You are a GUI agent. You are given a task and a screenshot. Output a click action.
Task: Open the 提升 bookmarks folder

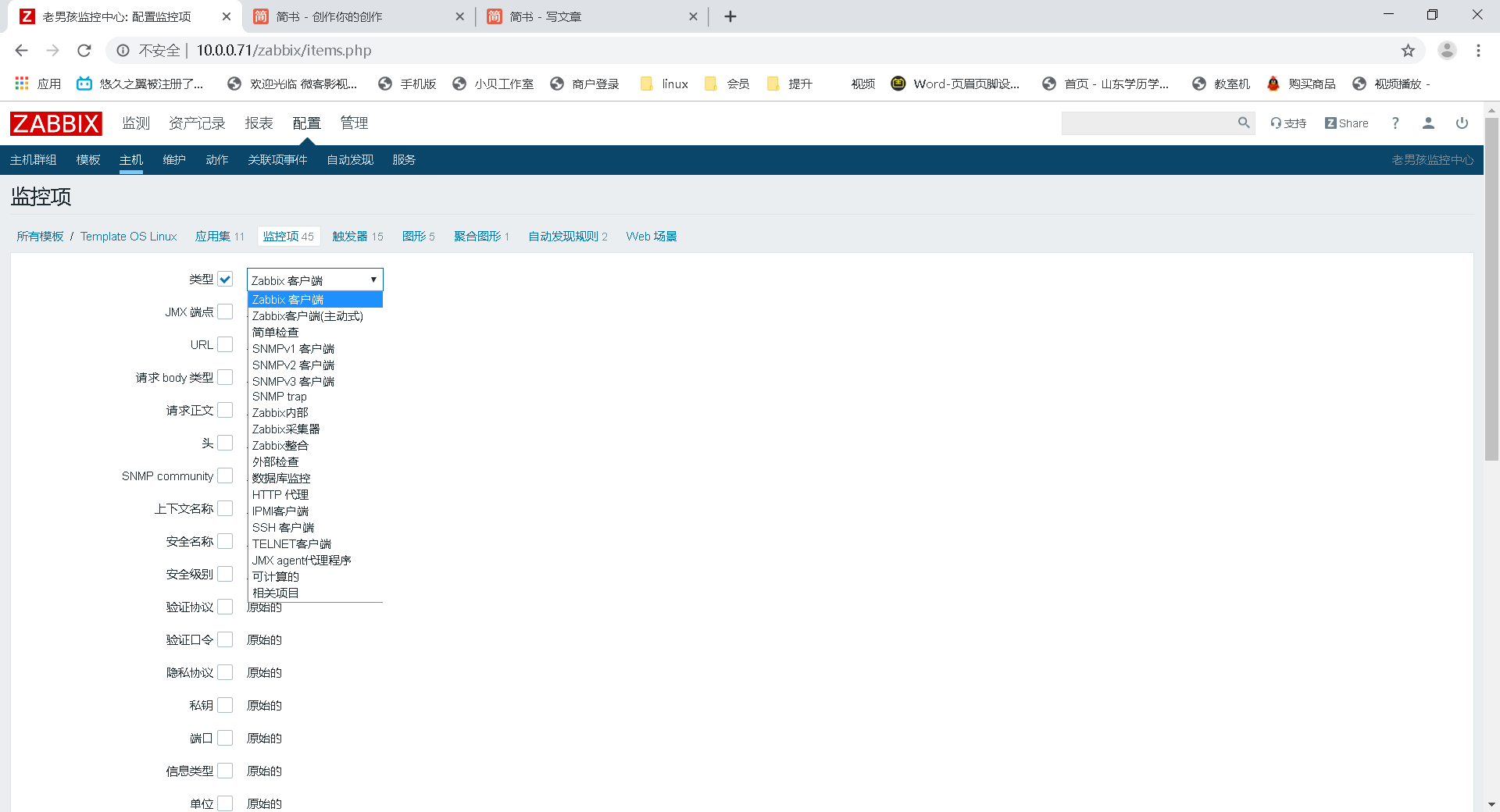(x=790, y=84)
